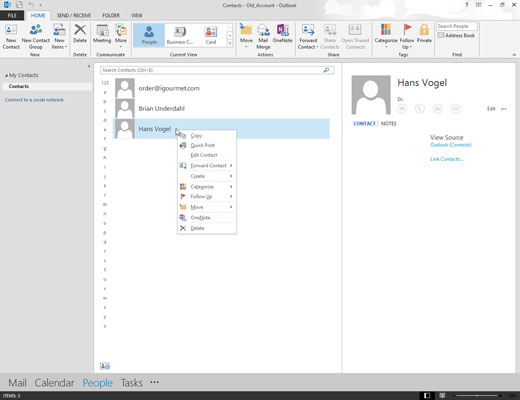Open Move submenu in context menu
This screenshot has height=400, width=520.
(x=207, y=207)
